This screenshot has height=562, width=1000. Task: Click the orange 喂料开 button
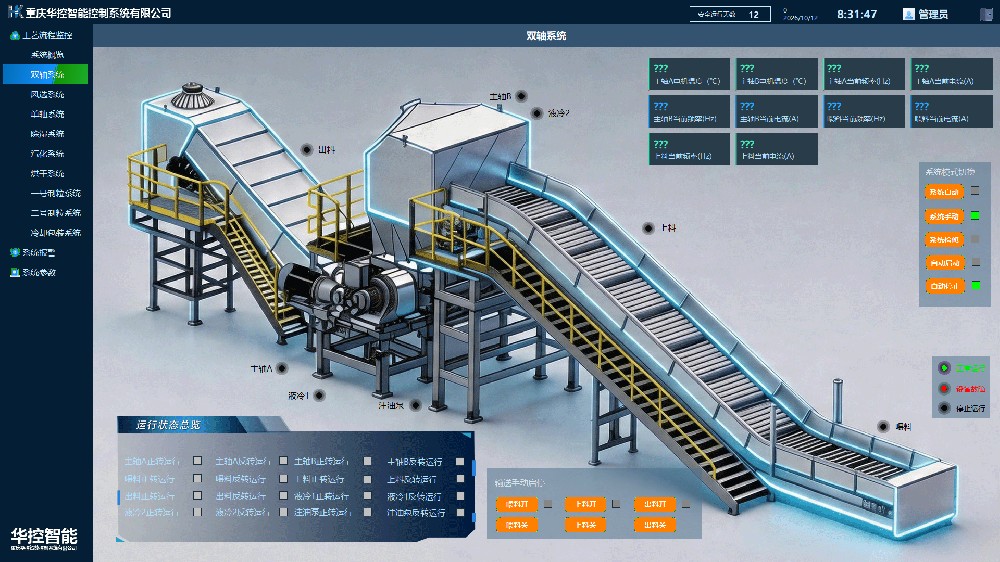[x=517, y=504]
